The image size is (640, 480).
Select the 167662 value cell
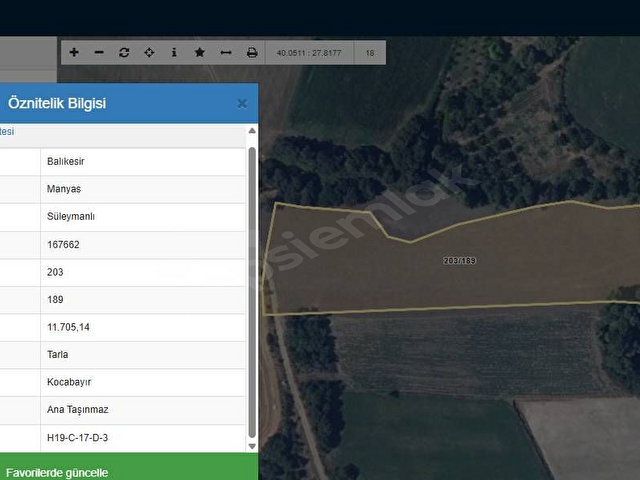click(x=143, y=244)
